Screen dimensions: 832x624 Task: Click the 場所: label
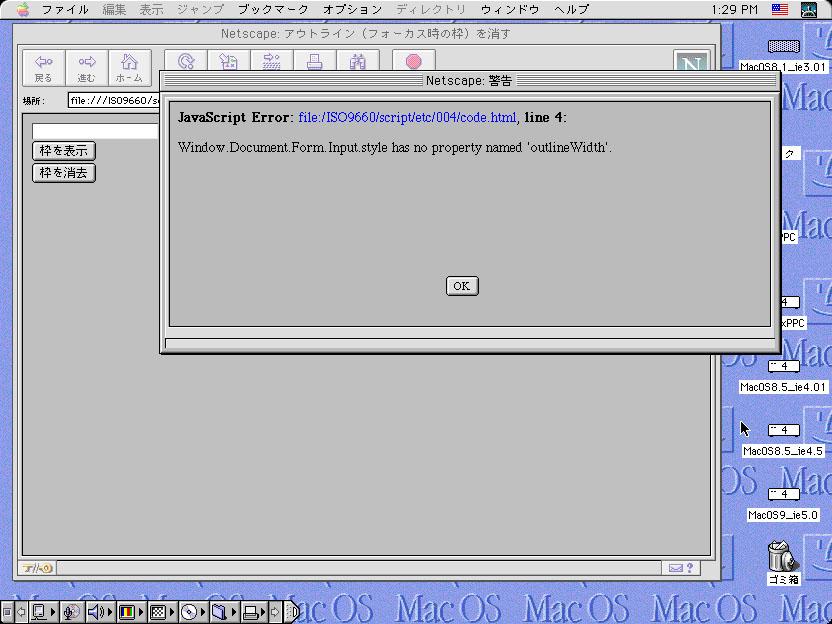click(34, 101)
